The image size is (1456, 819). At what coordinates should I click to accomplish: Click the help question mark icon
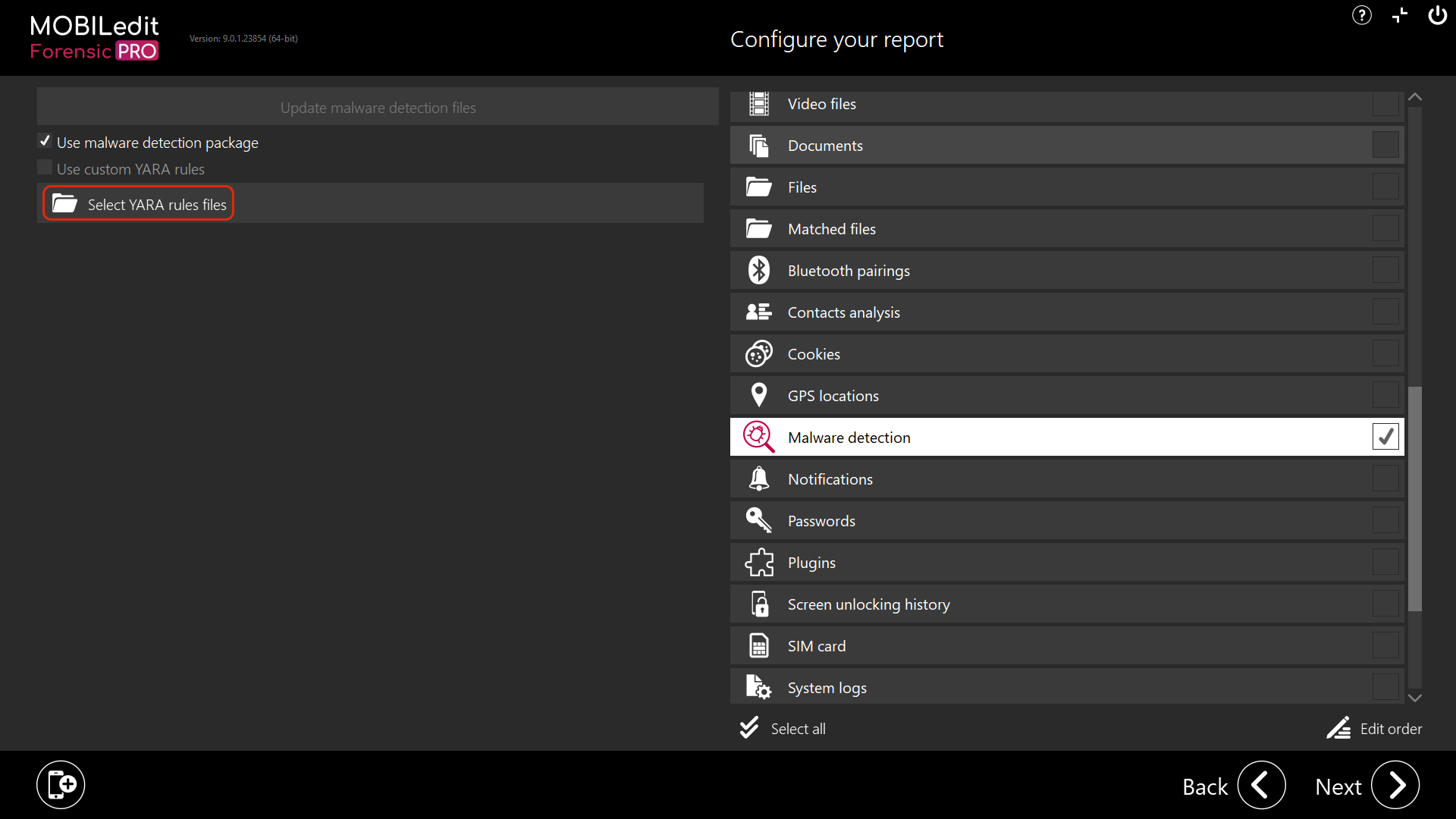coord(1361,15)
